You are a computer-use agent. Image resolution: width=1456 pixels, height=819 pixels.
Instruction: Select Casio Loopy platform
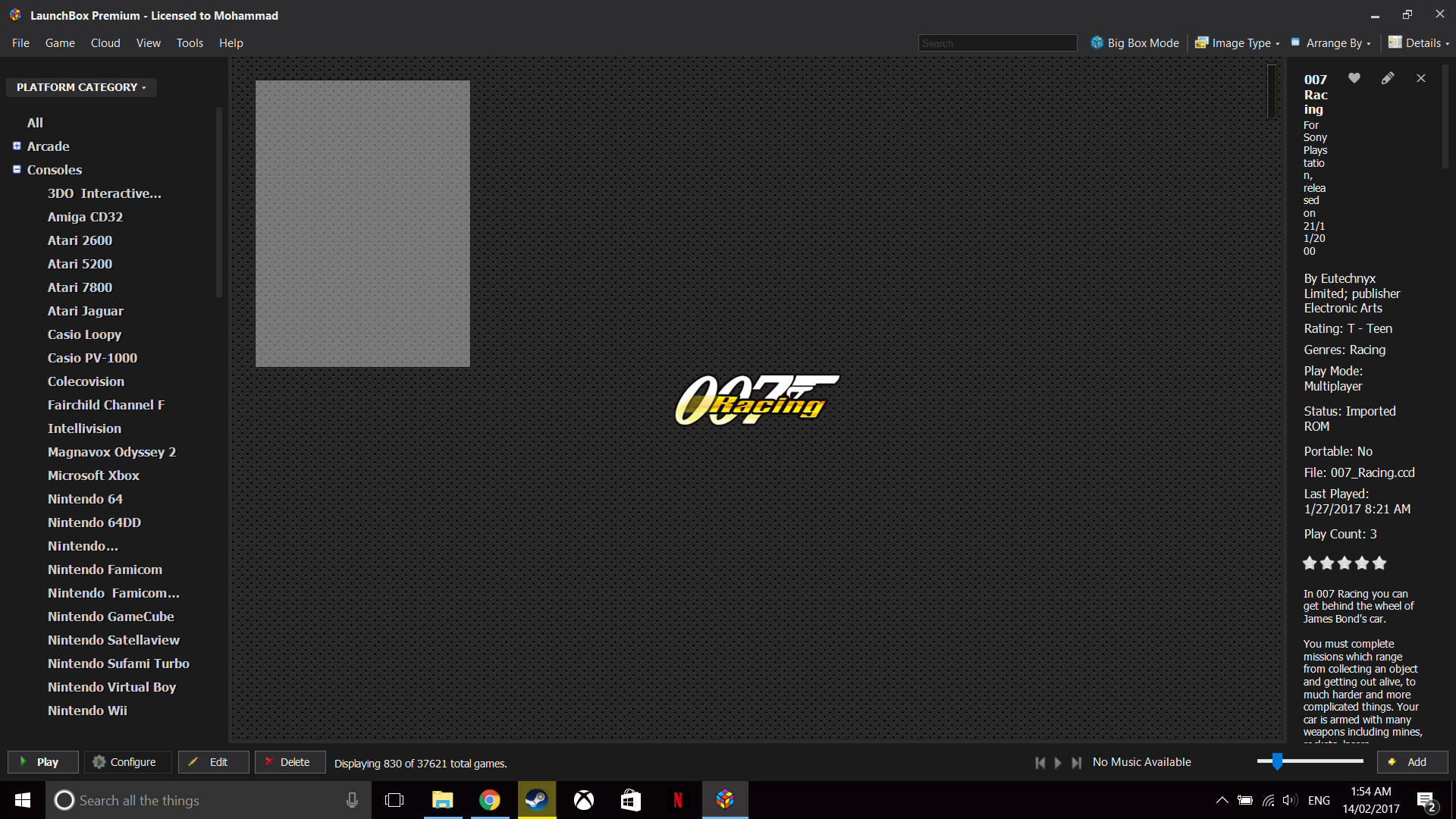pyautogui.click(x=84, y=334)
